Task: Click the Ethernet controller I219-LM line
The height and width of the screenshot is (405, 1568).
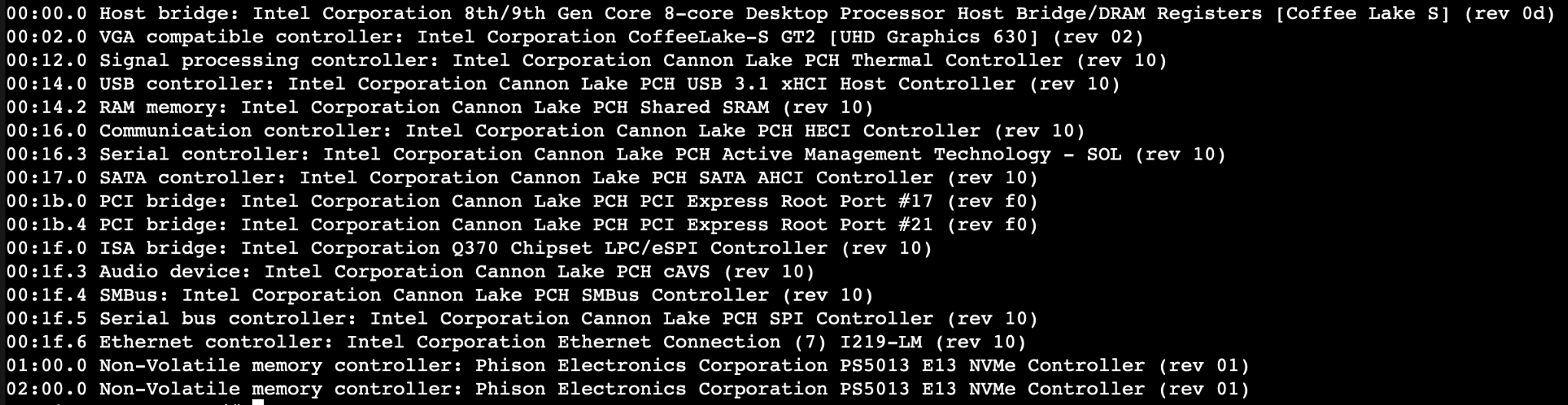Action: click(516, 342)
